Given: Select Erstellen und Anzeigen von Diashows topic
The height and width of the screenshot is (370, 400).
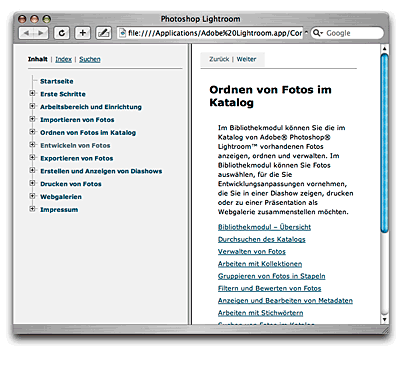Looking at the screenshot, I should (101, 171).
